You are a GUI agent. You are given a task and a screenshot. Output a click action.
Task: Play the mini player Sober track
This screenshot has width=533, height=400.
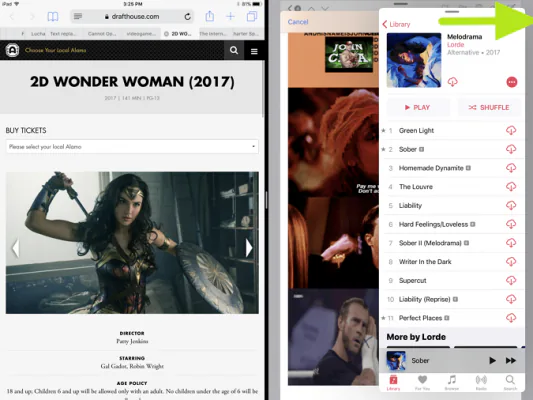tap(492, 360)
